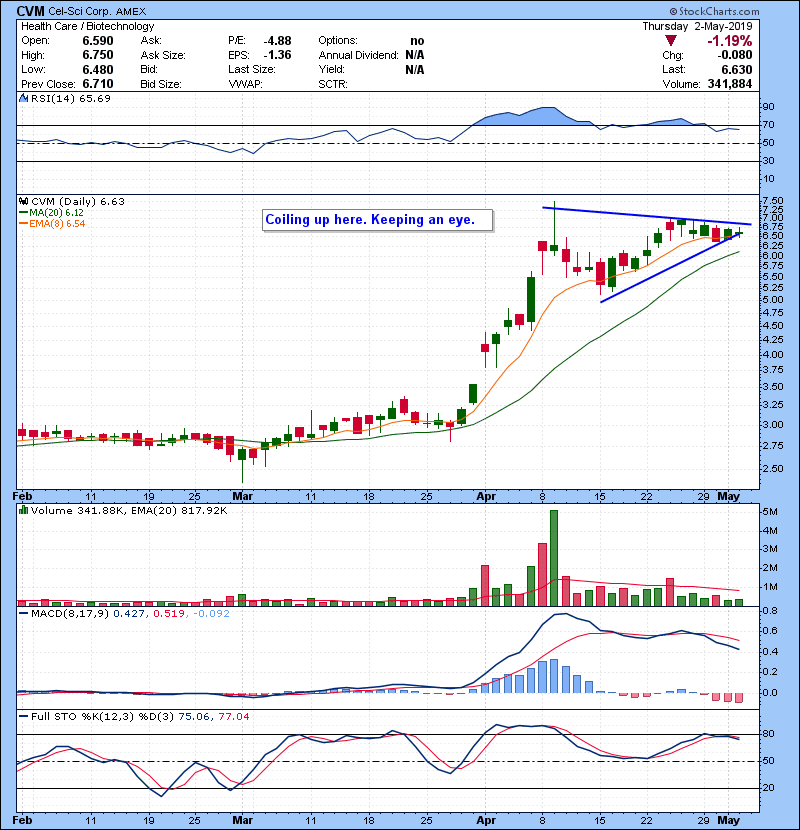800x830 pixels.
Task: Click the 5M volume scale label
Action: point(770,512)
